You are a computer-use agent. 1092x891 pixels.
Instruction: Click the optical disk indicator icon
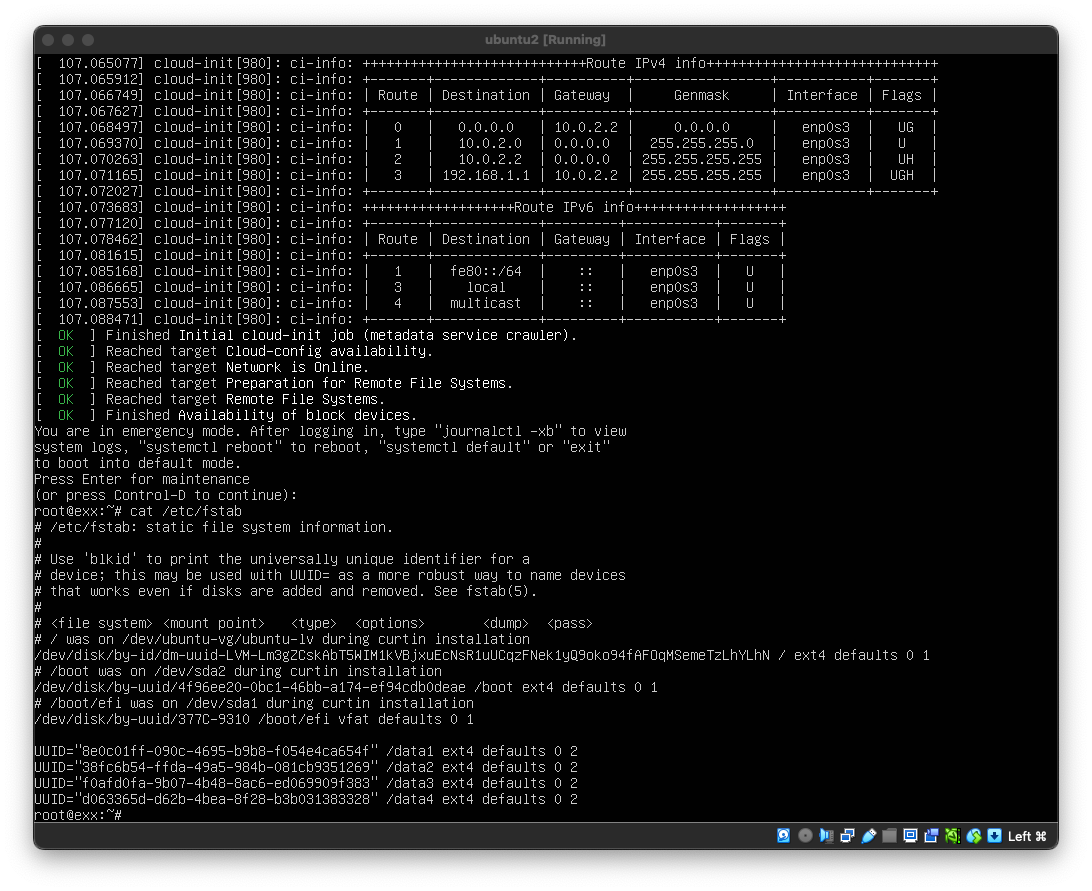click(x=805, y=836)
